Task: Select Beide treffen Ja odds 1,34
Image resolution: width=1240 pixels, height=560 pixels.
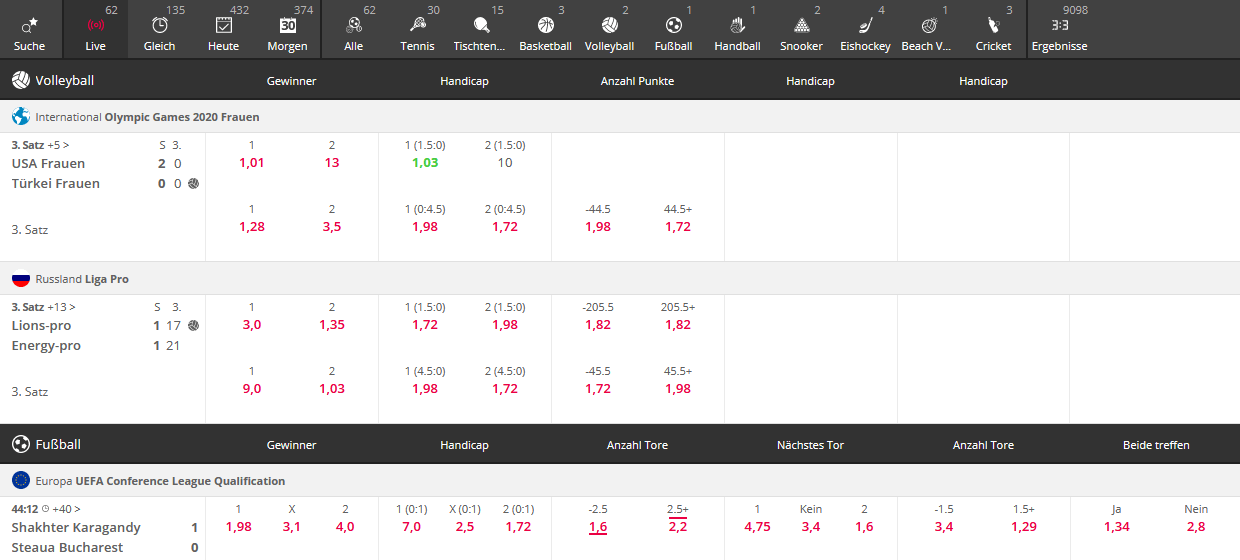Action: 1117,527
